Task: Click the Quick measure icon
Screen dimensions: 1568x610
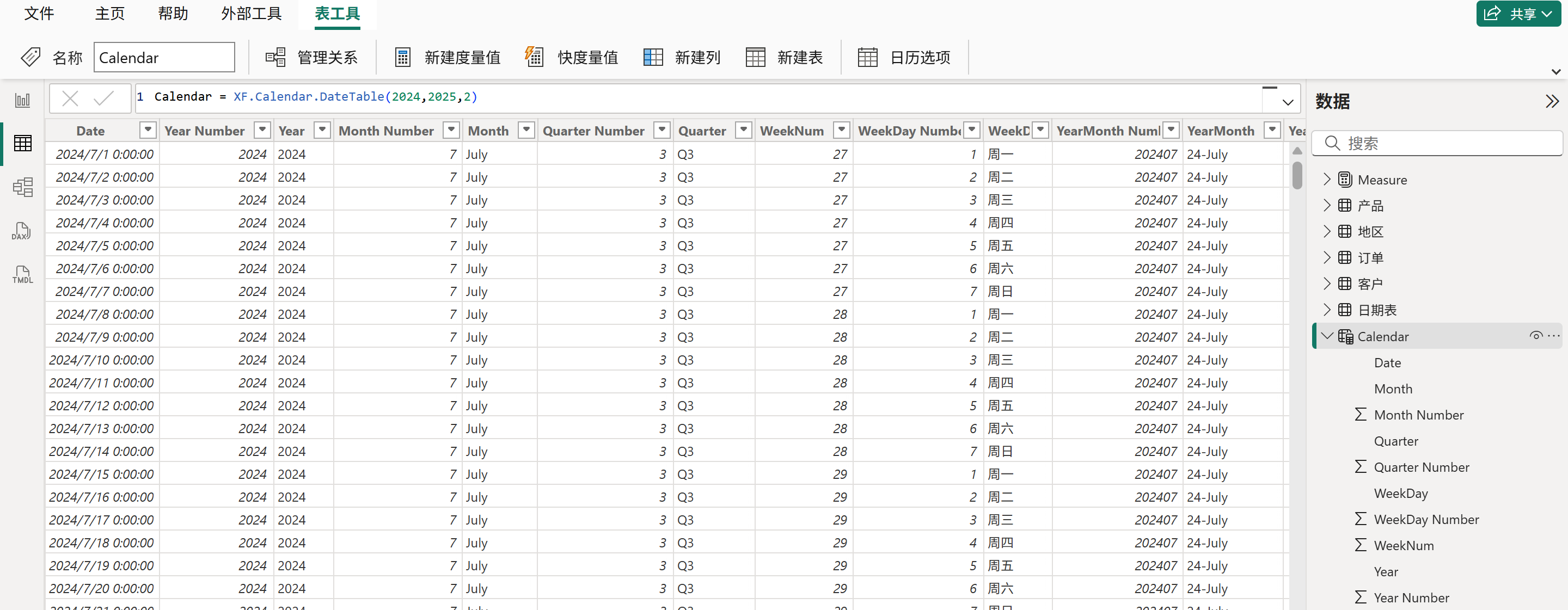Action: click(x=534, y=57)
